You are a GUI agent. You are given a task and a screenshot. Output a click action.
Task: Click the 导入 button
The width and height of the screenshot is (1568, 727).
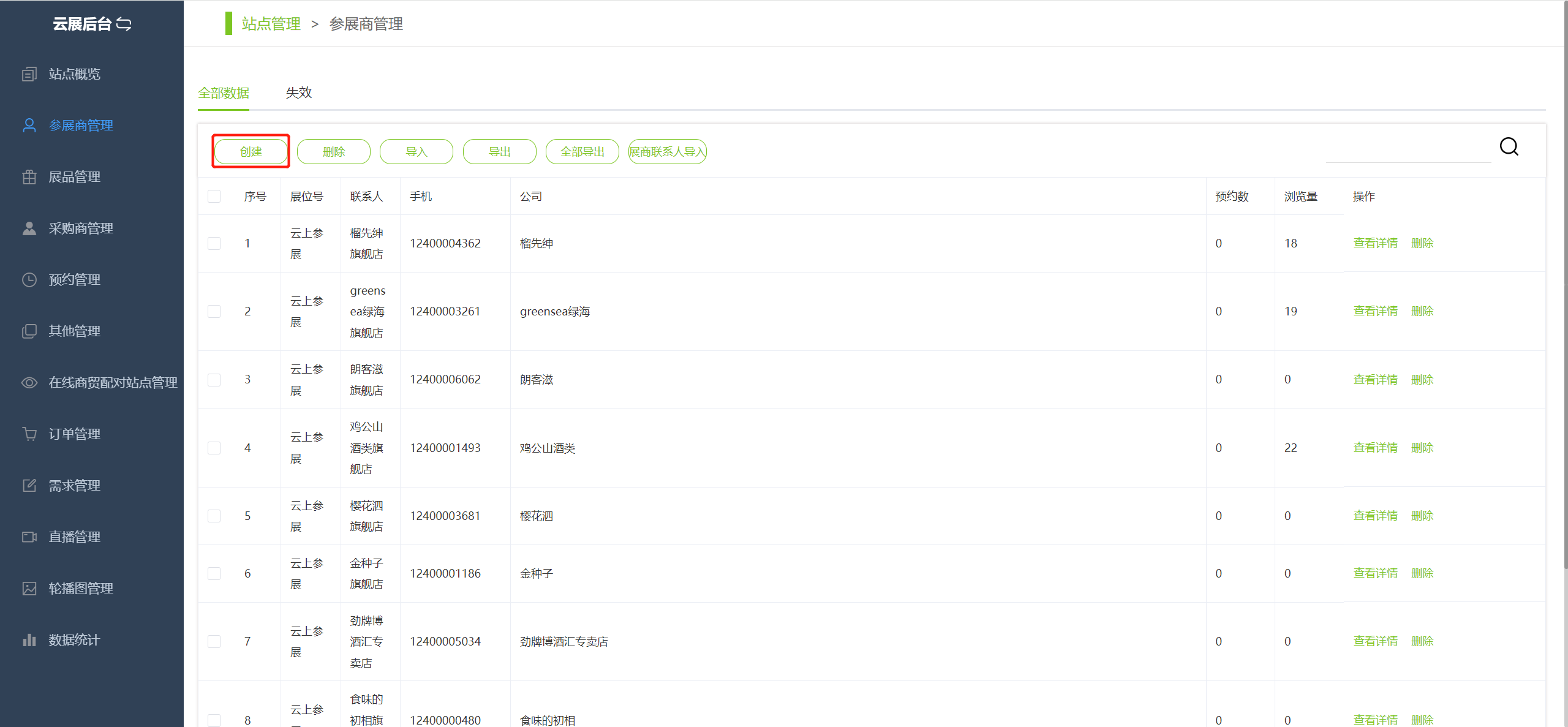[417, 151]
